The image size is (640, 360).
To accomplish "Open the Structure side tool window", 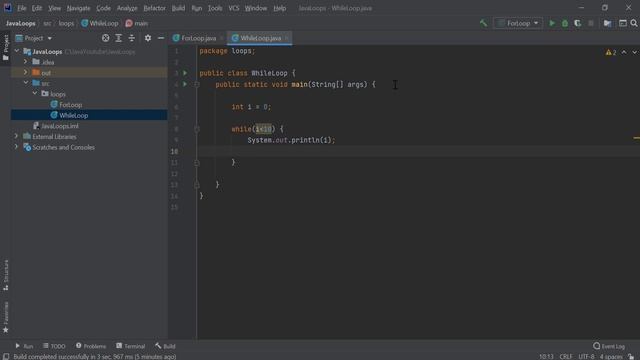I will click(x=6, y=275).
